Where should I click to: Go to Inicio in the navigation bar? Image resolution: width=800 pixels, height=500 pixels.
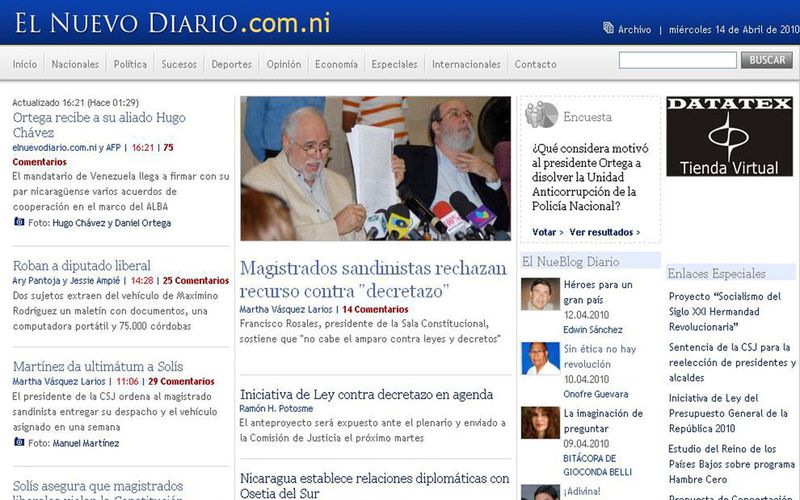25,64
